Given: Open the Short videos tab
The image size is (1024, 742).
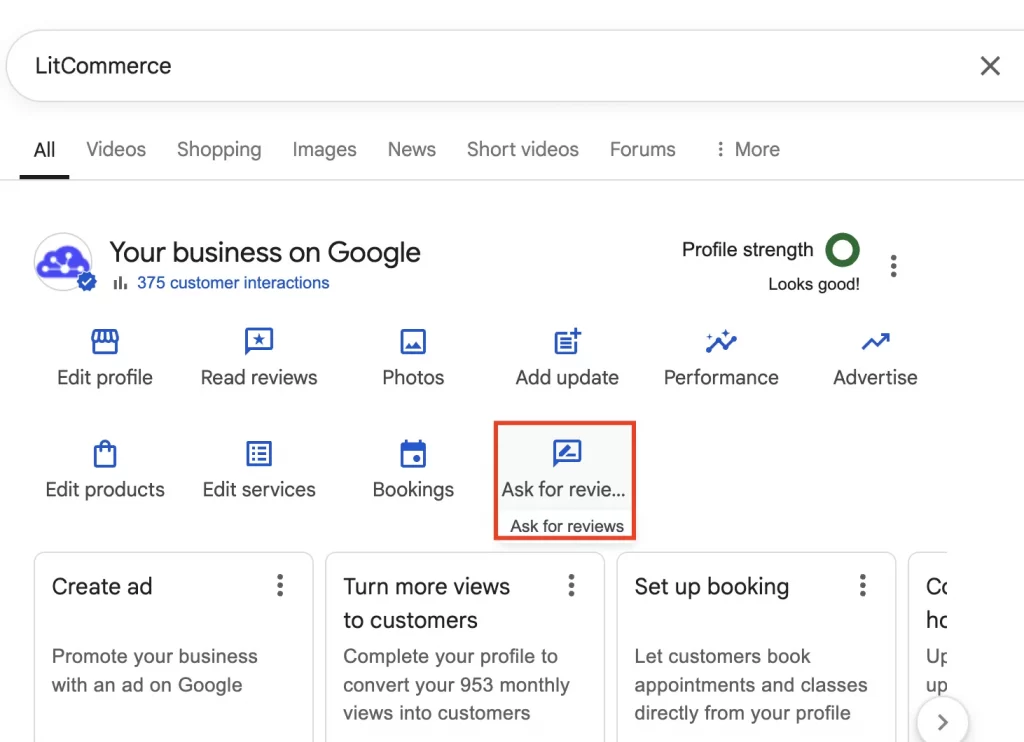Looking at the screenshot, I should tap(523, 150).
